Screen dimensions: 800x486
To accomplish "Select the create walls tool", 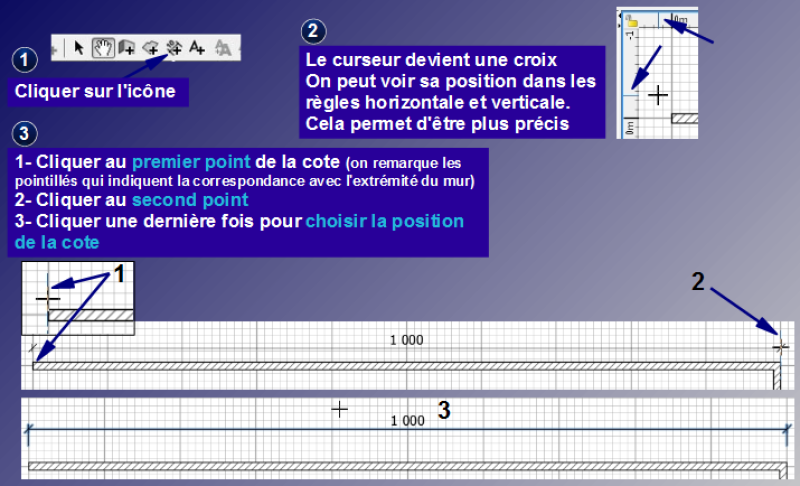I will click(x=126, y=46).
